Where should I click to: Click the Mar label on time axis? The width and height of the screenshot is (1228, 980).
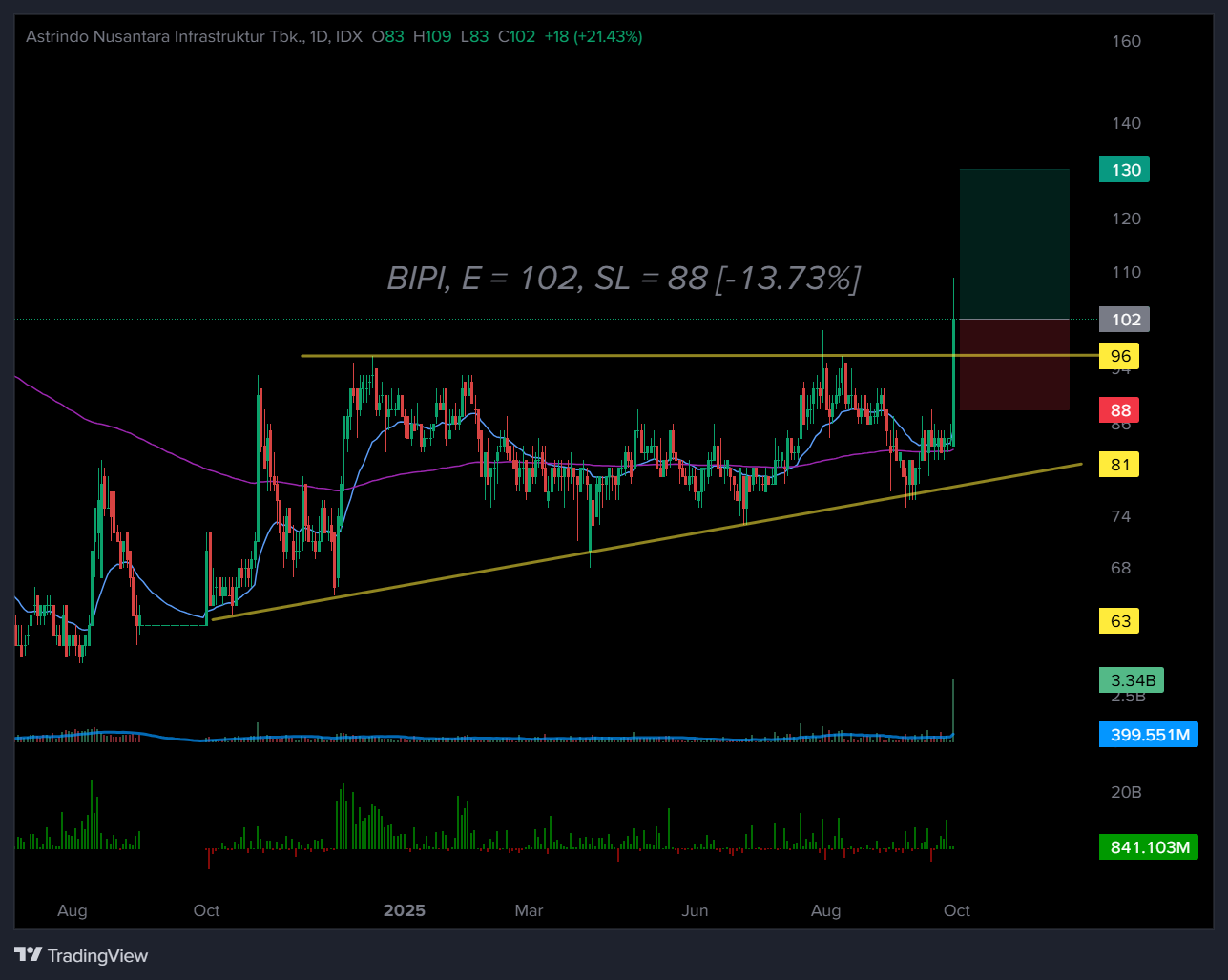click(x=529, y=910)
